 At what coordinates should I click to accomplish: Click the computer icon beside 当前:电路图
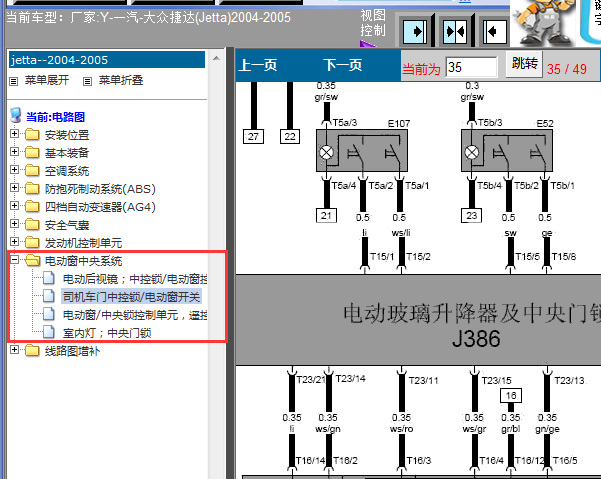(x=16, y=115)
